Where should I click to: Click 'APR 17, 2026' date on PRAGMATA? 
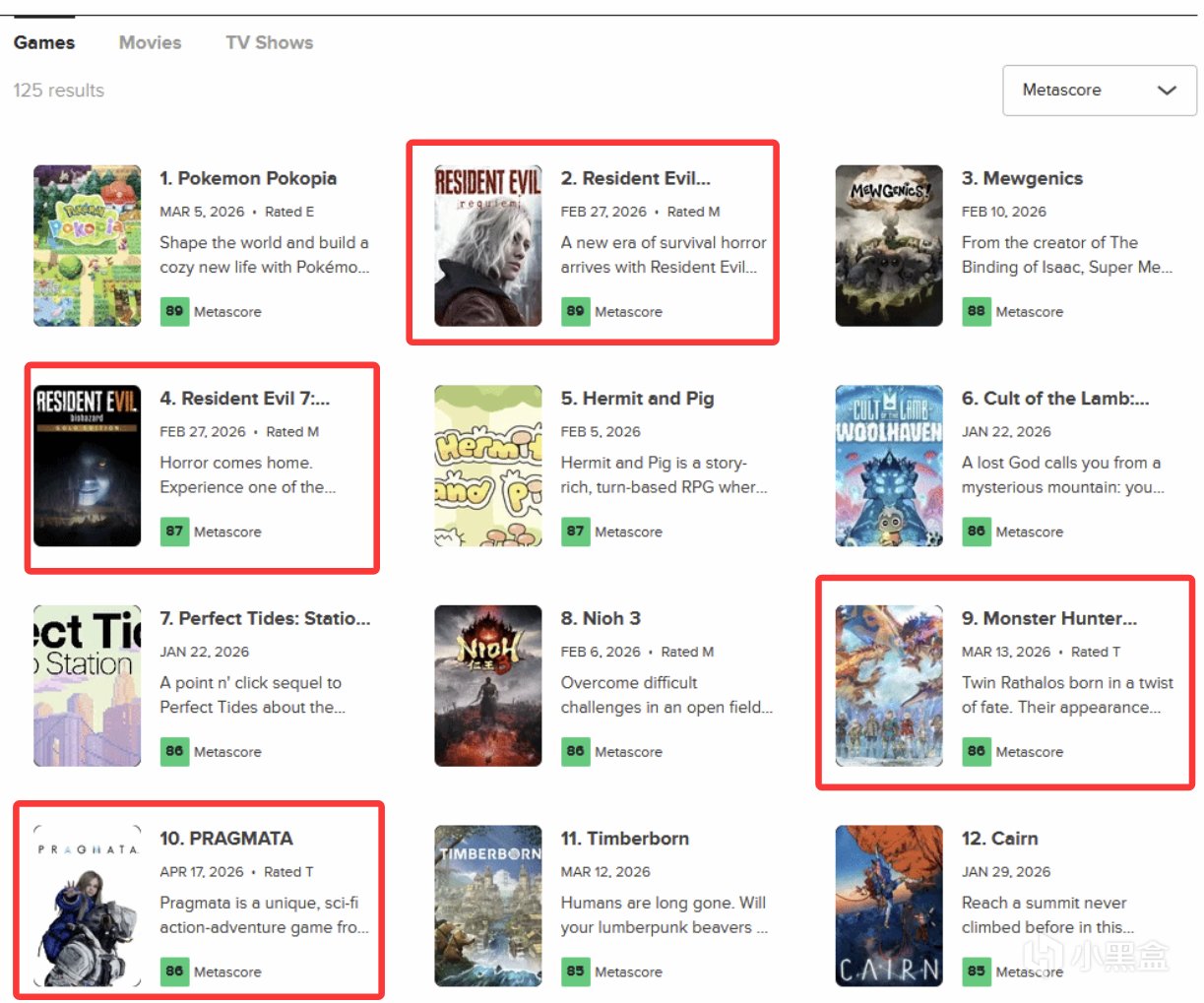(202, 872)
